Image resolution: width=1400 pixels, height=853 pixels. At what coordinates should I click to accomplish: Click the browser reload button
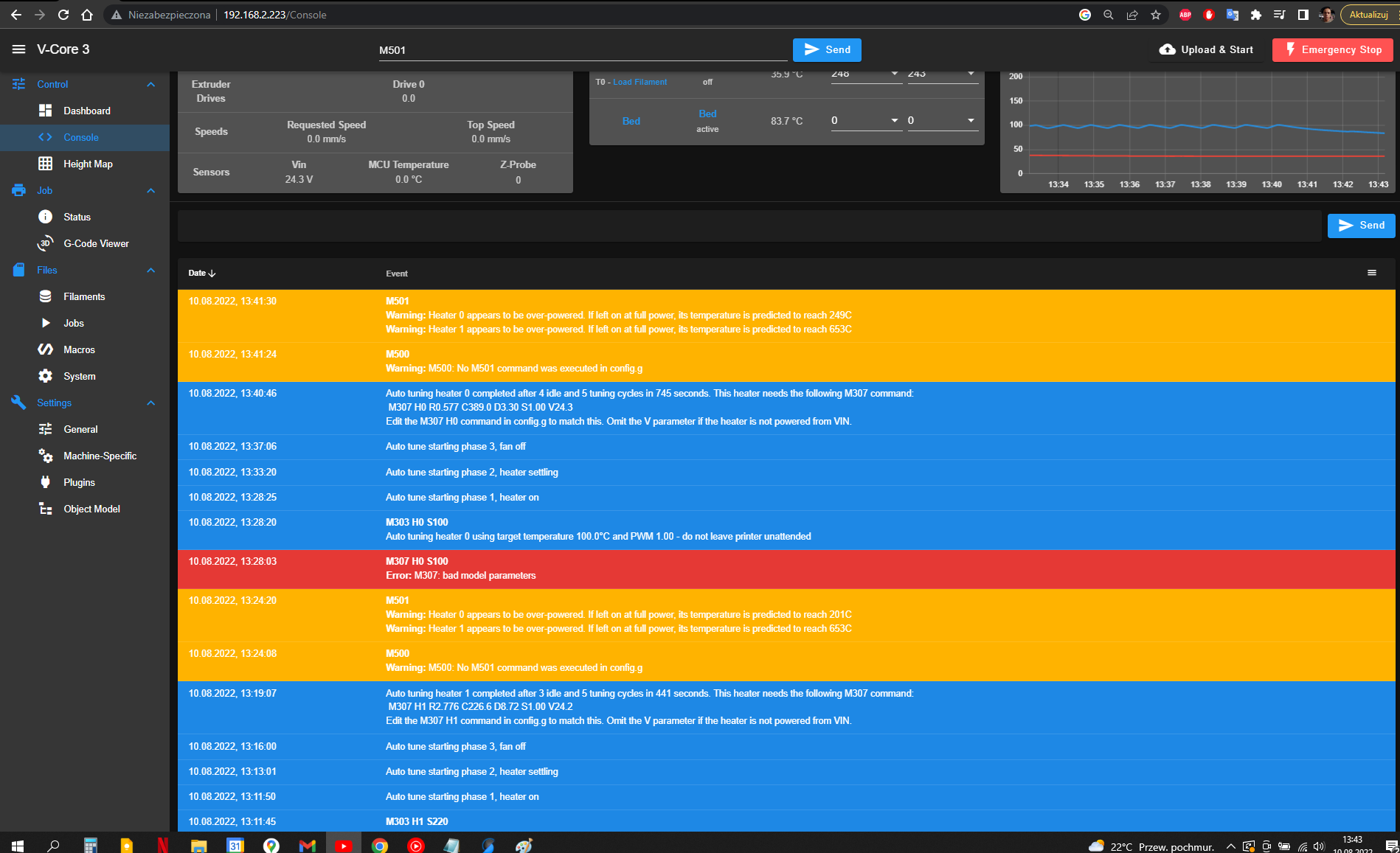click(x=63, y=15)
